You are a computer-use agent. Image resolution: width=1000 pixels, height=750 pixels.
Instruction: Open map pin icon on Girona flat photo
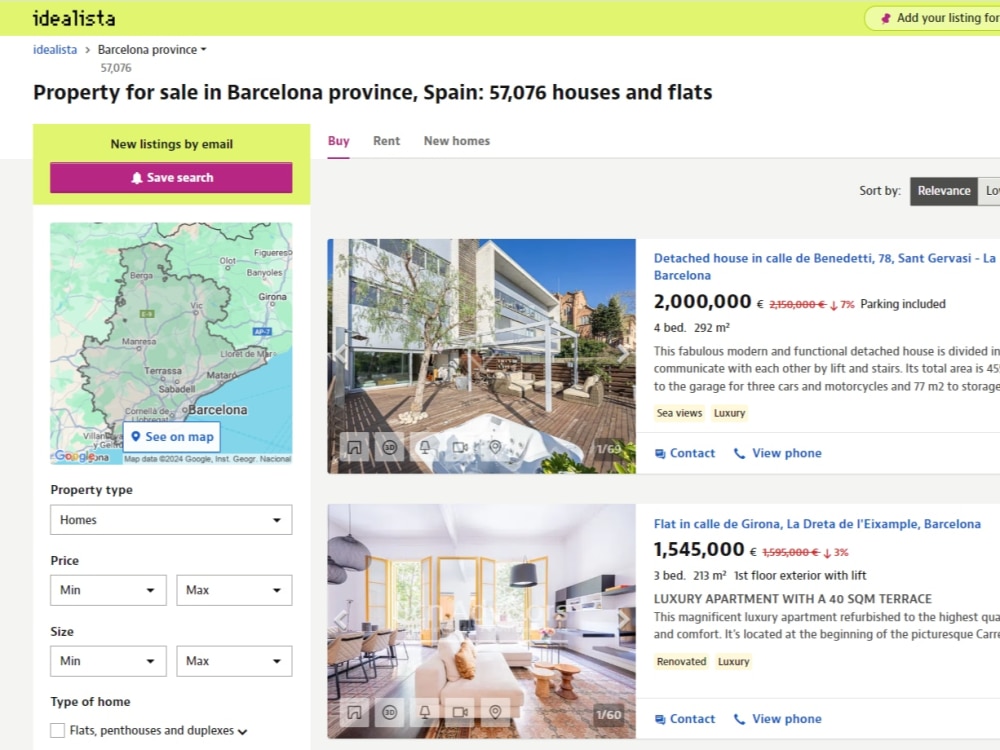[x=495, y=712]
